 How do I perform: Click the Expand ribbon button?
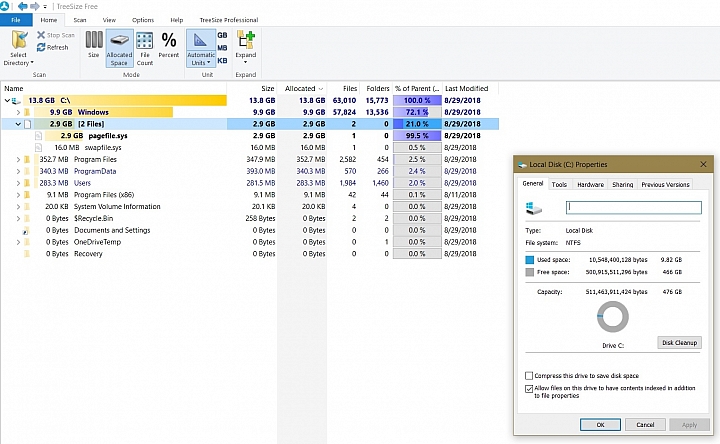coord(246,47)
